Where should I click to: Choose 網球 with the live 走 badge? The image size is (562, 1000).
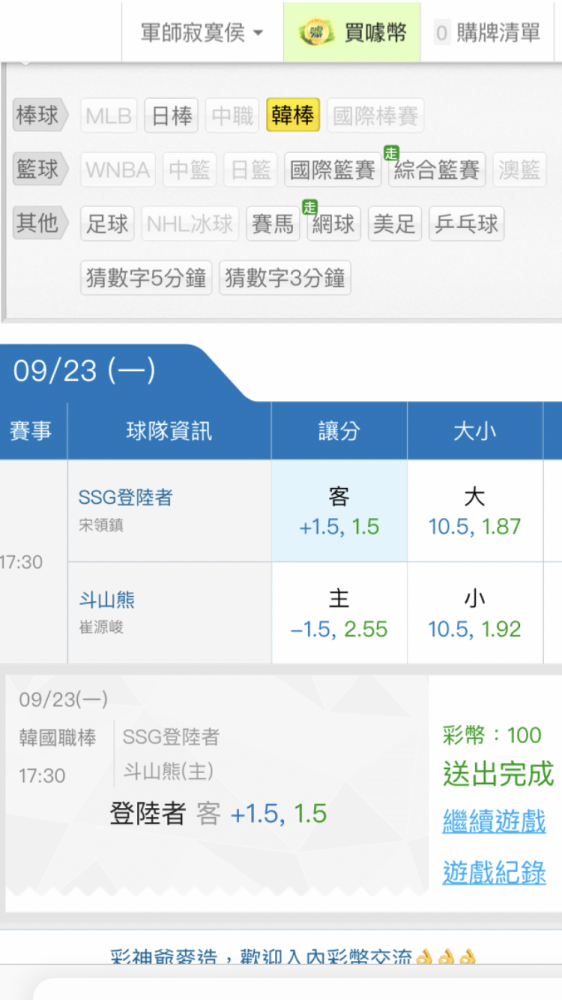334,224
